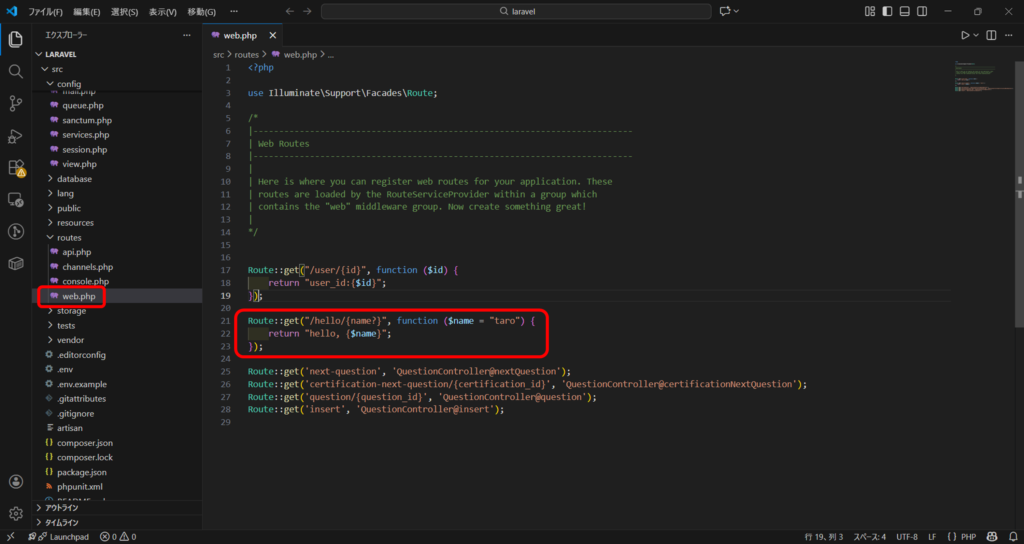The height and width of the screenshot is (544, 1024).
Task: Open the ファイル(F) menu
Action: click(x=45, y=11)
